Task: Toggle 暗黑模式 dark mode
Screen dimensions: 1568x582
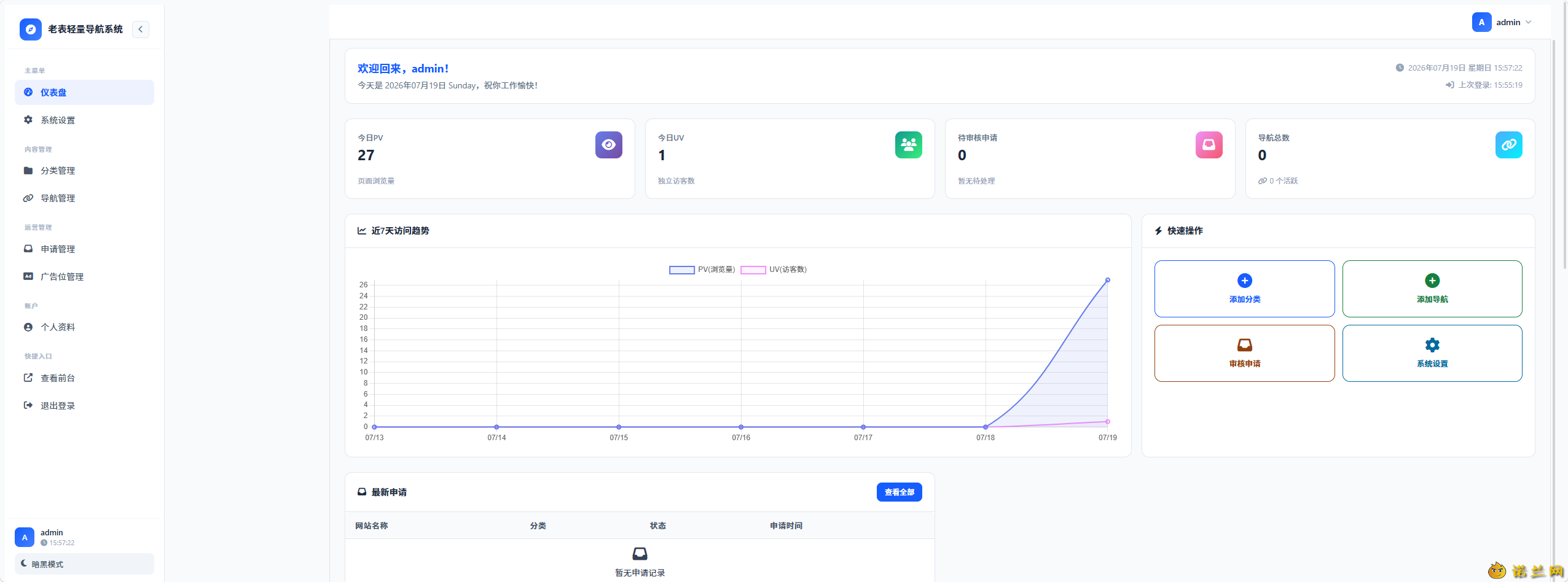Action: tap(85, 564)
